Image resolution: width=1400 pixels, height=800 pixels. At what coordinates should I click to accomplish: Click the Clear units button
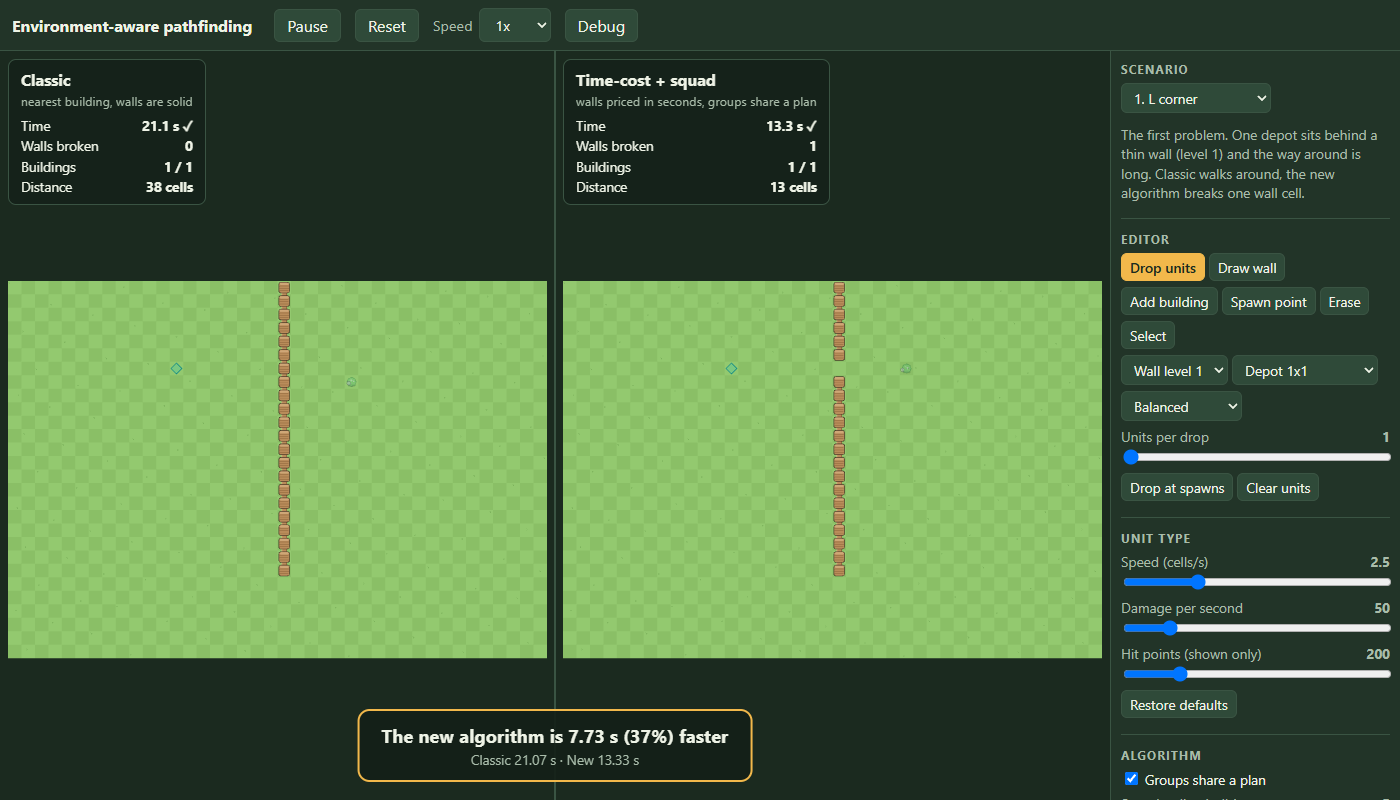1278,488
